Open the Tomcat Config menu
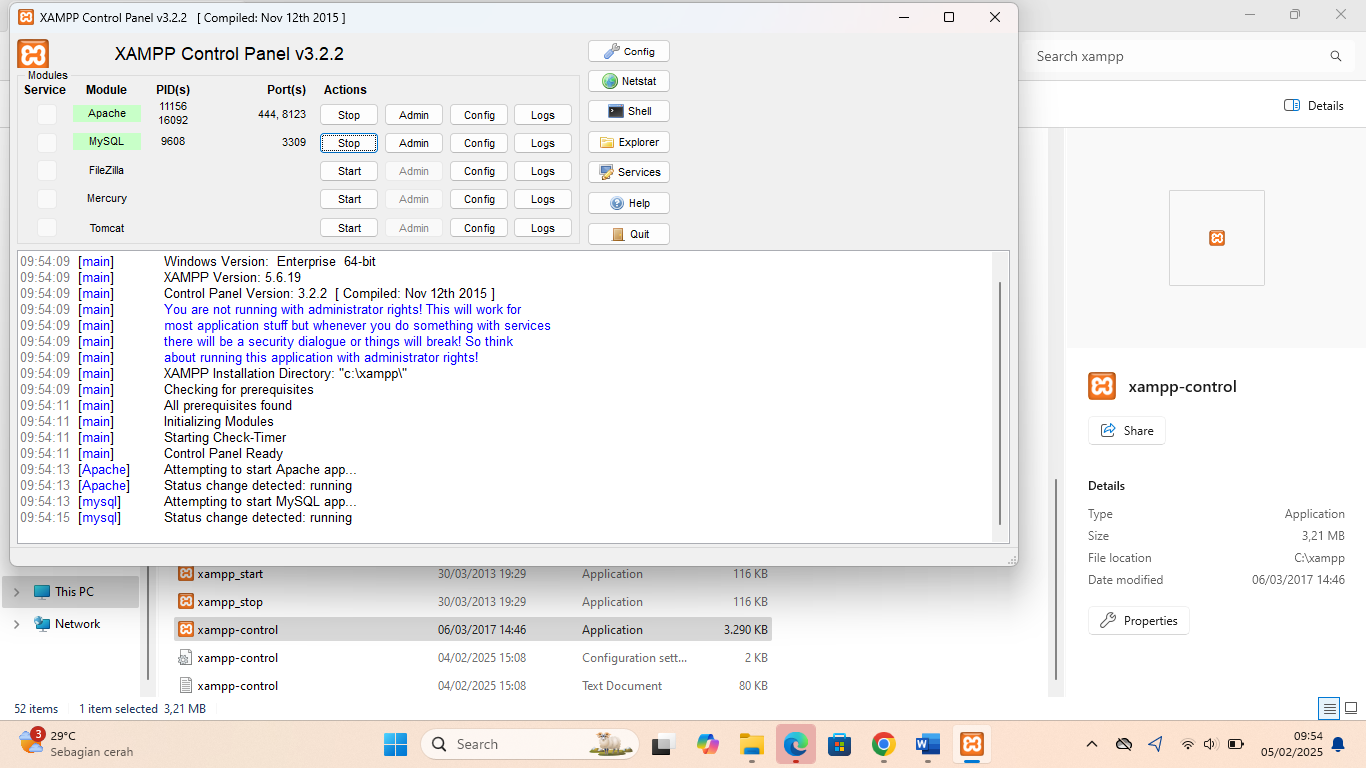The width and height of the screenshot is (1366, 768). [x=479, y=228]
